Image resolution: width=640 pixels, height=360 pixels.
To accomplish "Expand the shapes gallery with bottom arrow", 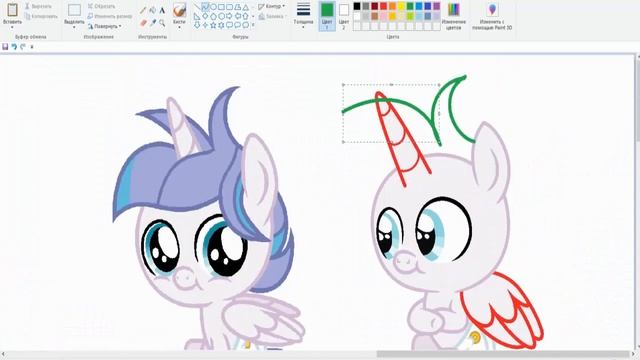I will [253, 25].
